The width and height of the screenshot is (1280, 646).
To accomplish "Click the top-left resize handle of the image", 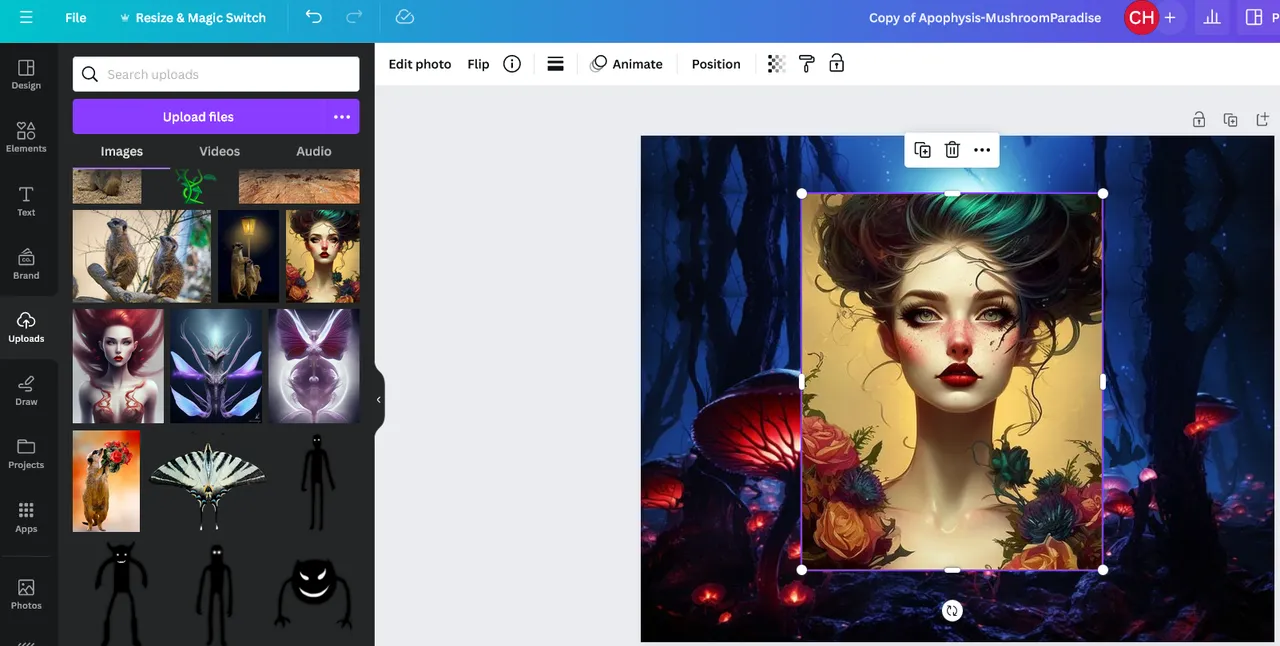I will pyautogui.click(x=801, y=193).
